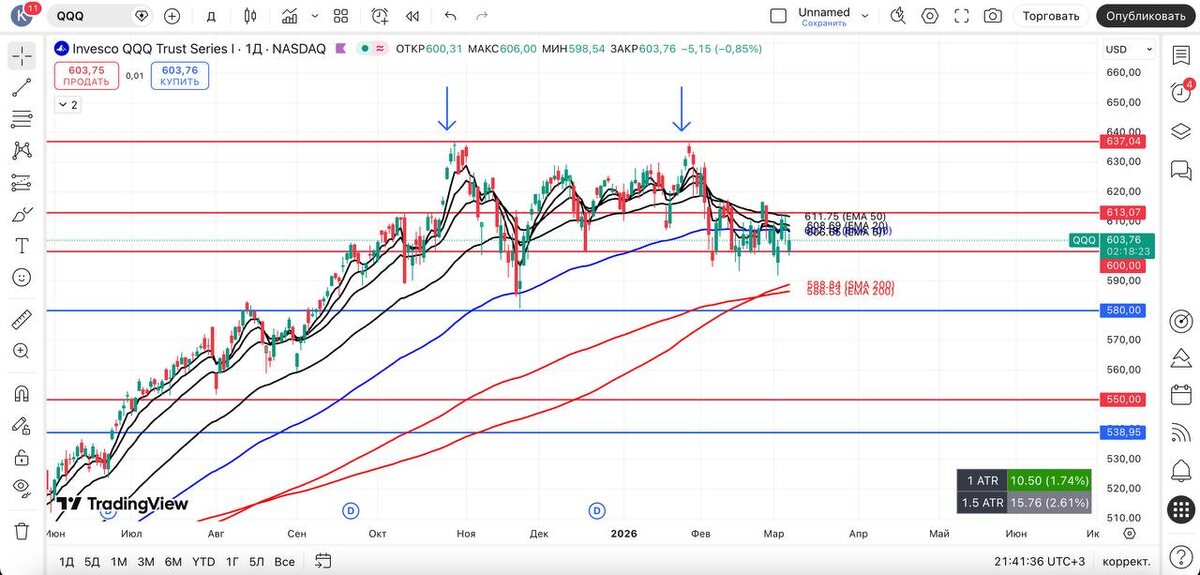Click the Опубликовать button

(1145, 16)
